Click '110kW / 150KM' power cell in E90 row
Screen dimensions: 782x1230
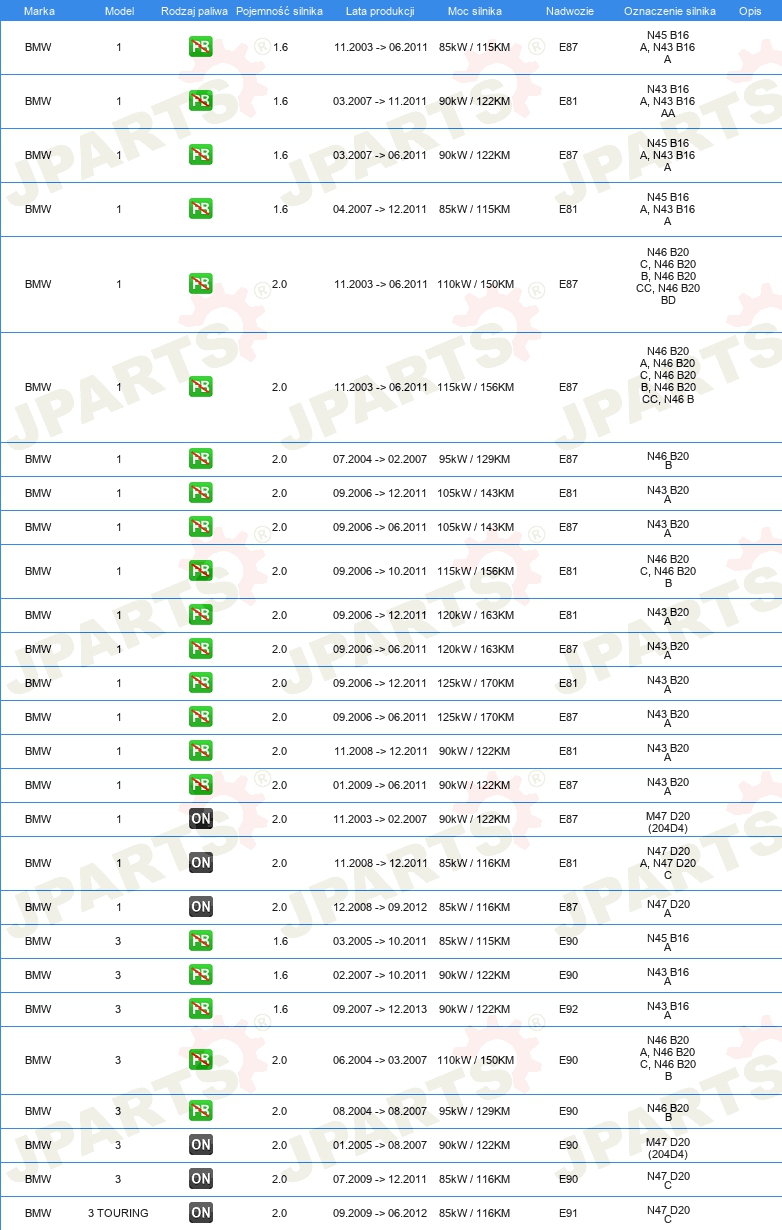click(x=475, y=1060)
